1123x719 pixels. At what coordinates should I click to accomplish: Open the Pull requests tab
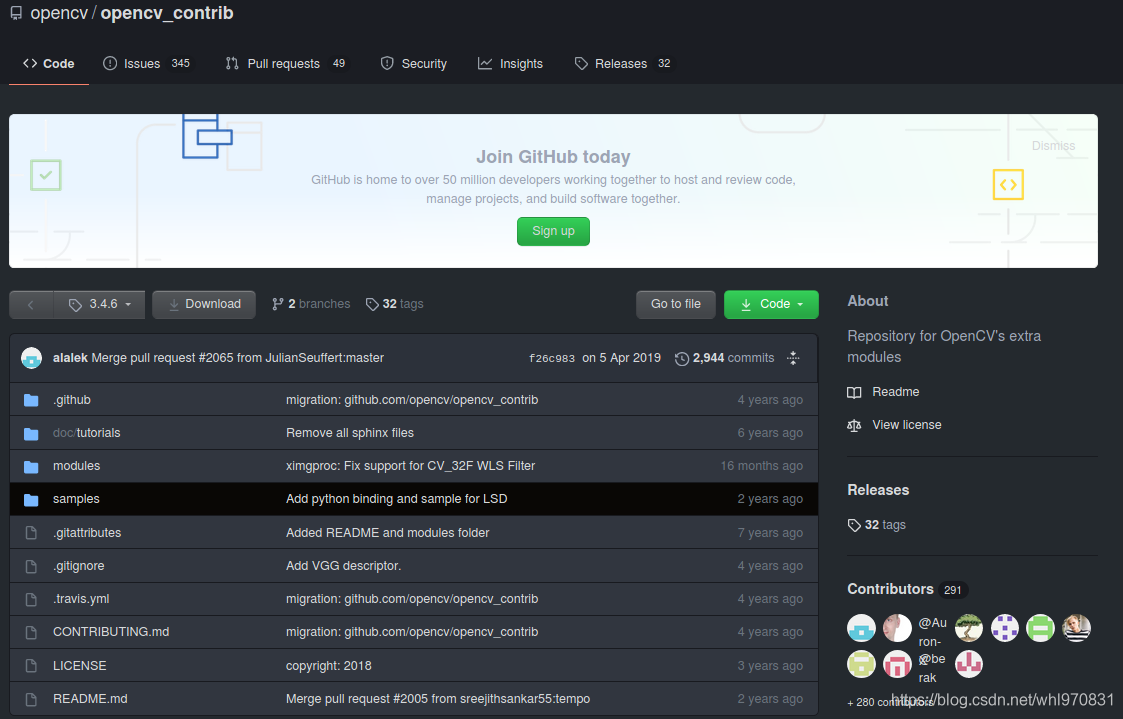coord(286,64)
